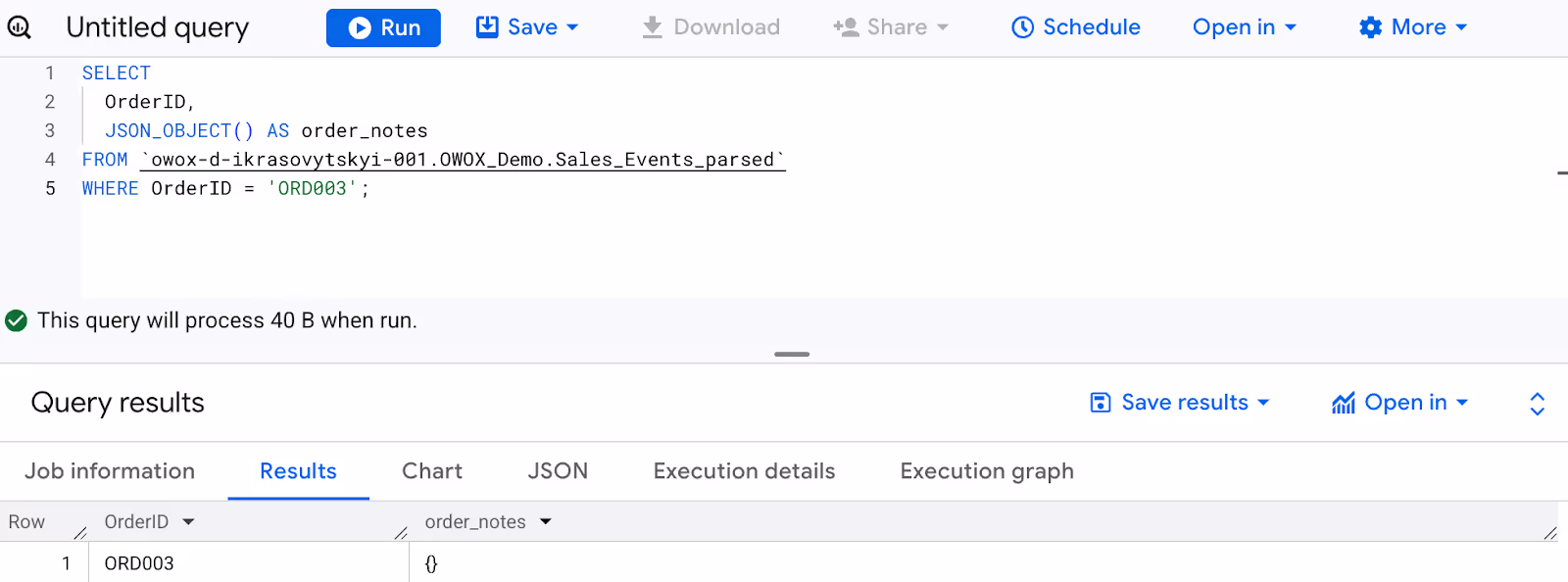Open the More gear menu
The width and height of the screenshot is (1568, 582).
(x=1412, y=27)
